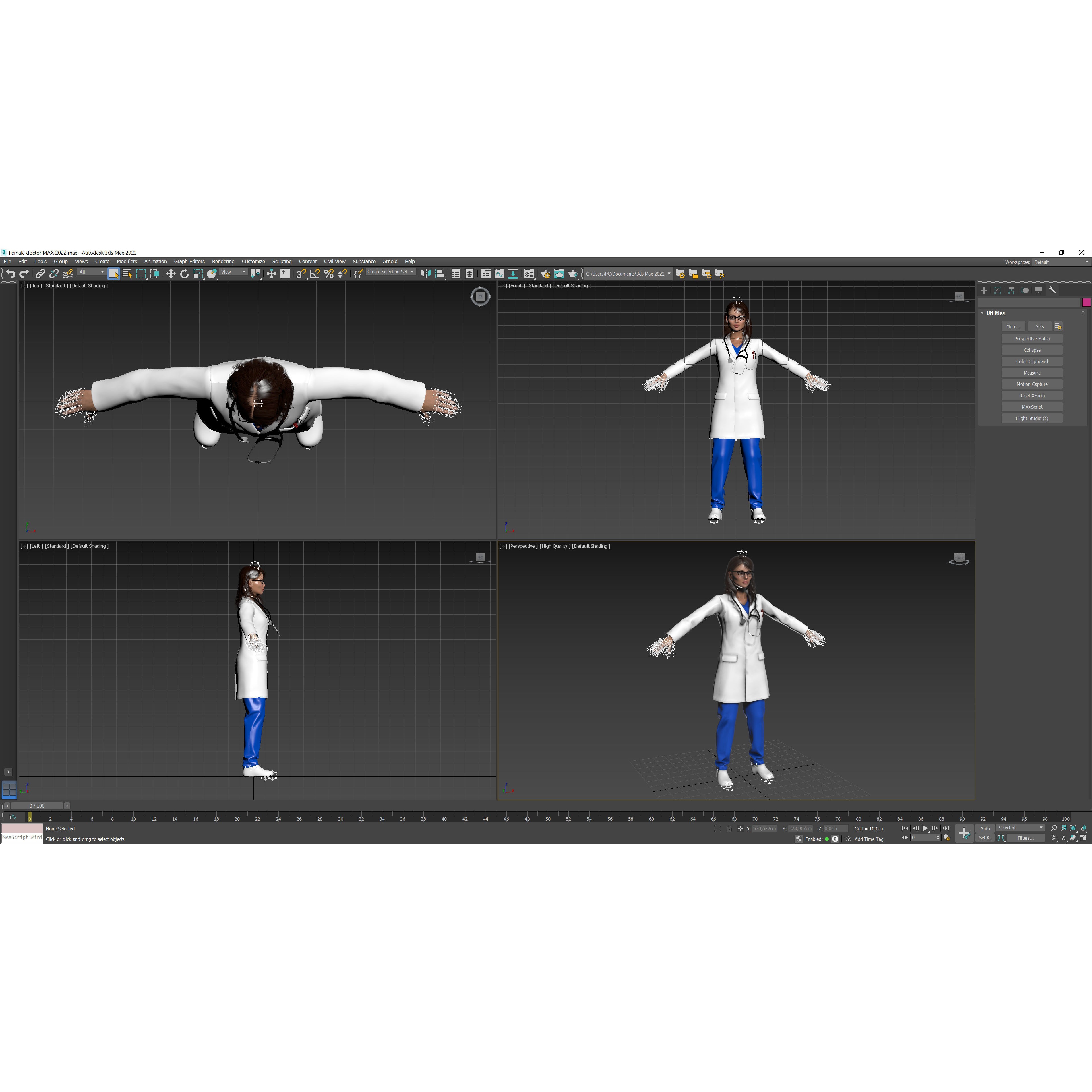This screenshot has height=1092, width=1092.
Task: Open the View reference coordinate dropdown
Action: tap(233, 272)
